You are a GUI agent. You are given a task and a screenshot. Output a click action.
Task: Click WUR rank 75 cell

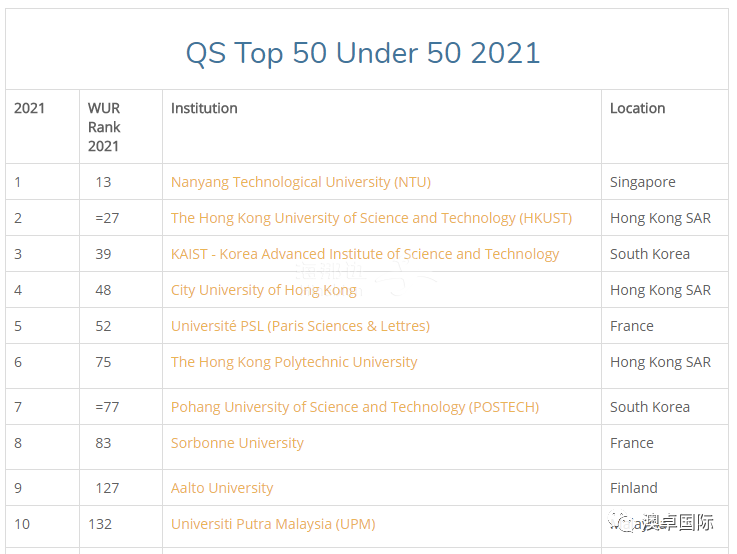103,362
